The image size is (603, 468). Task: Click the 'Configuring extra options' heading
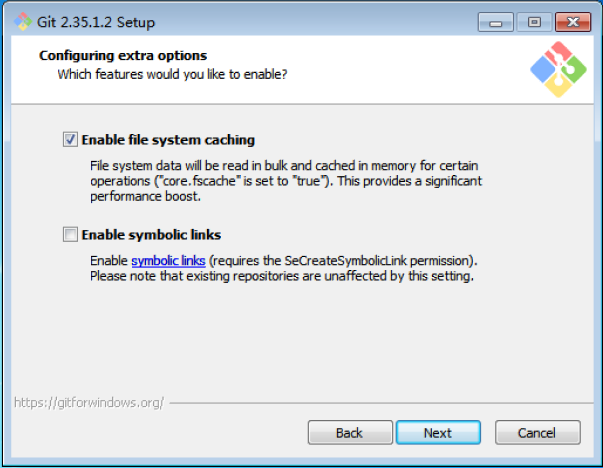(x=123, y=55)
